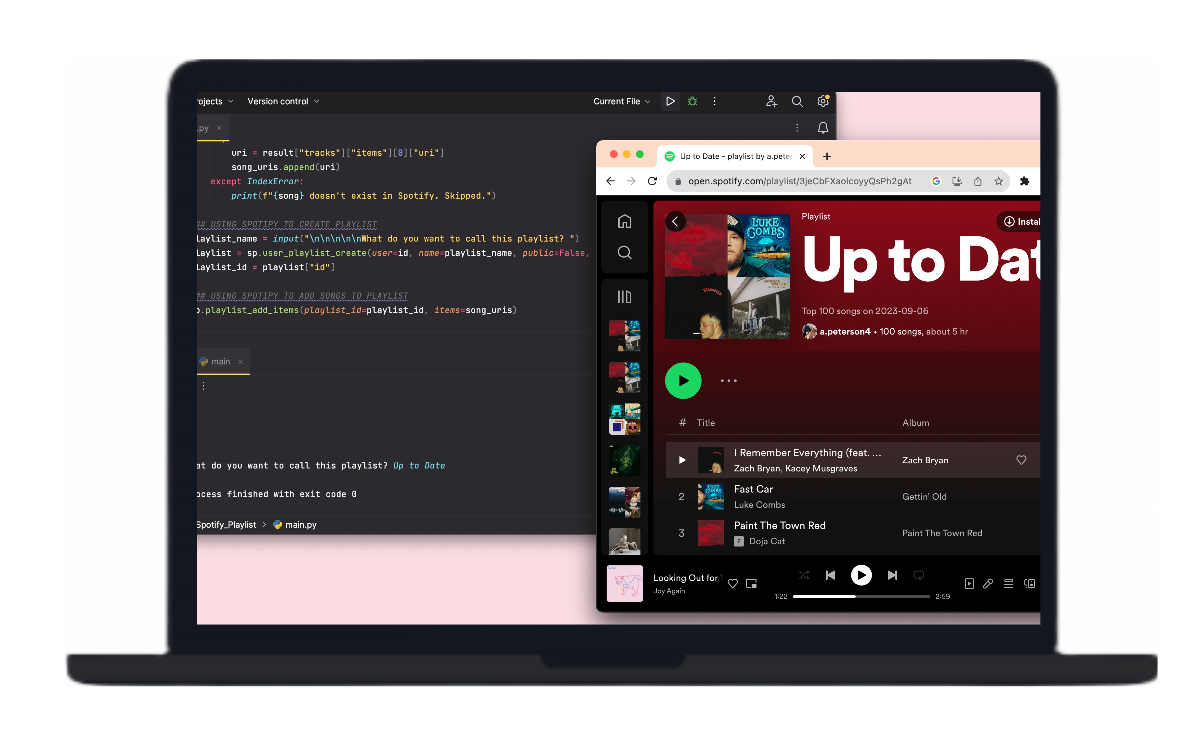Viewport: 1200px width, 748px height.
Task: Open search everywhere in PyCharm
Action: [797, 101]
